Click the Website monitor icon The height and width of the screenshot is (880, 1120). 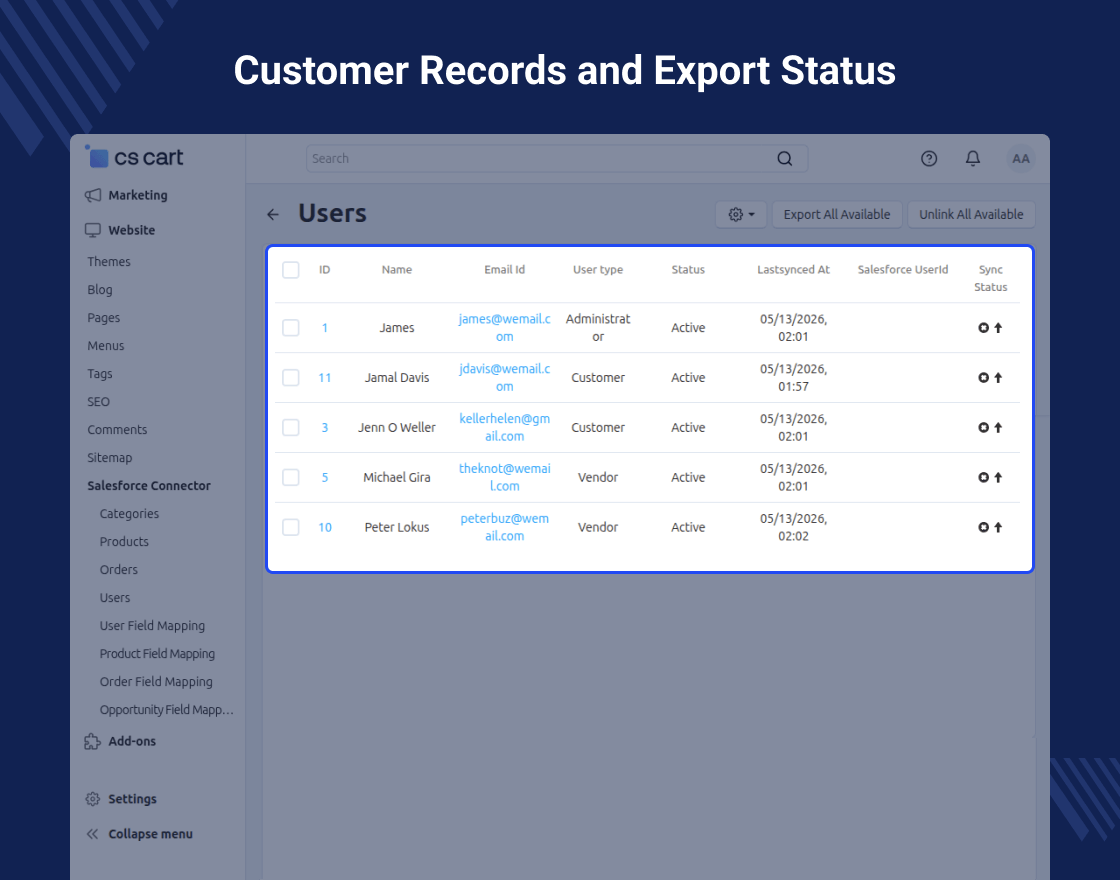click(93, 230)
